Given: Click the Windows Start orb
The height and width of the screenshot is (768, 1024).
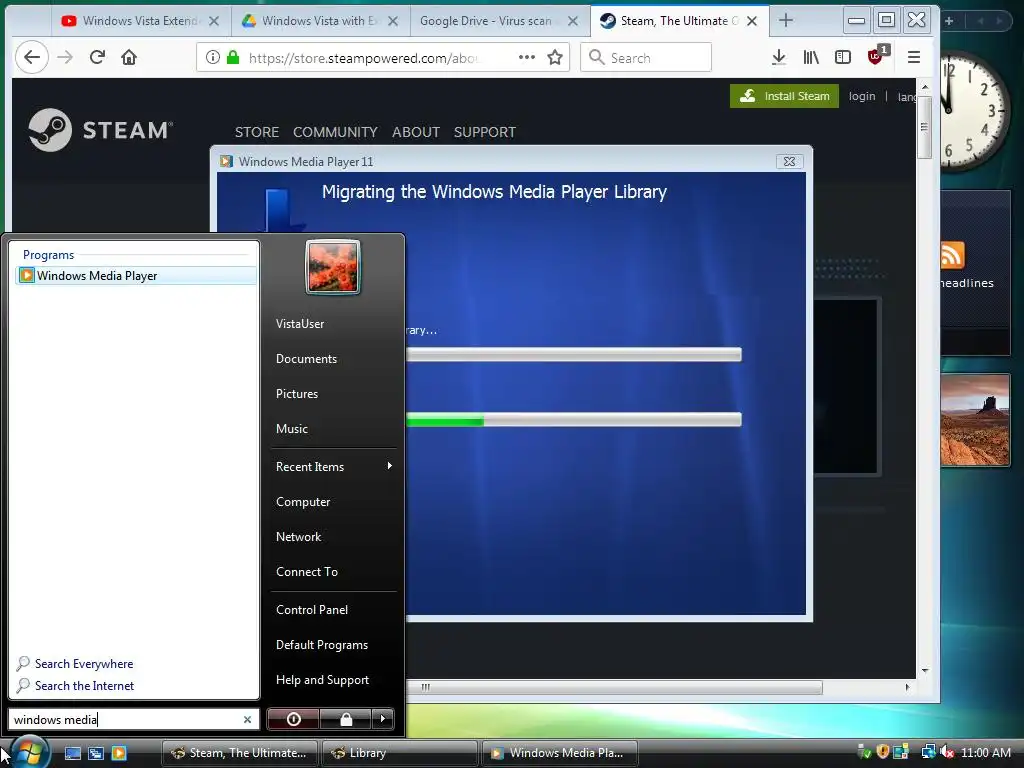Looking at the screenshot, I should 29,752.
